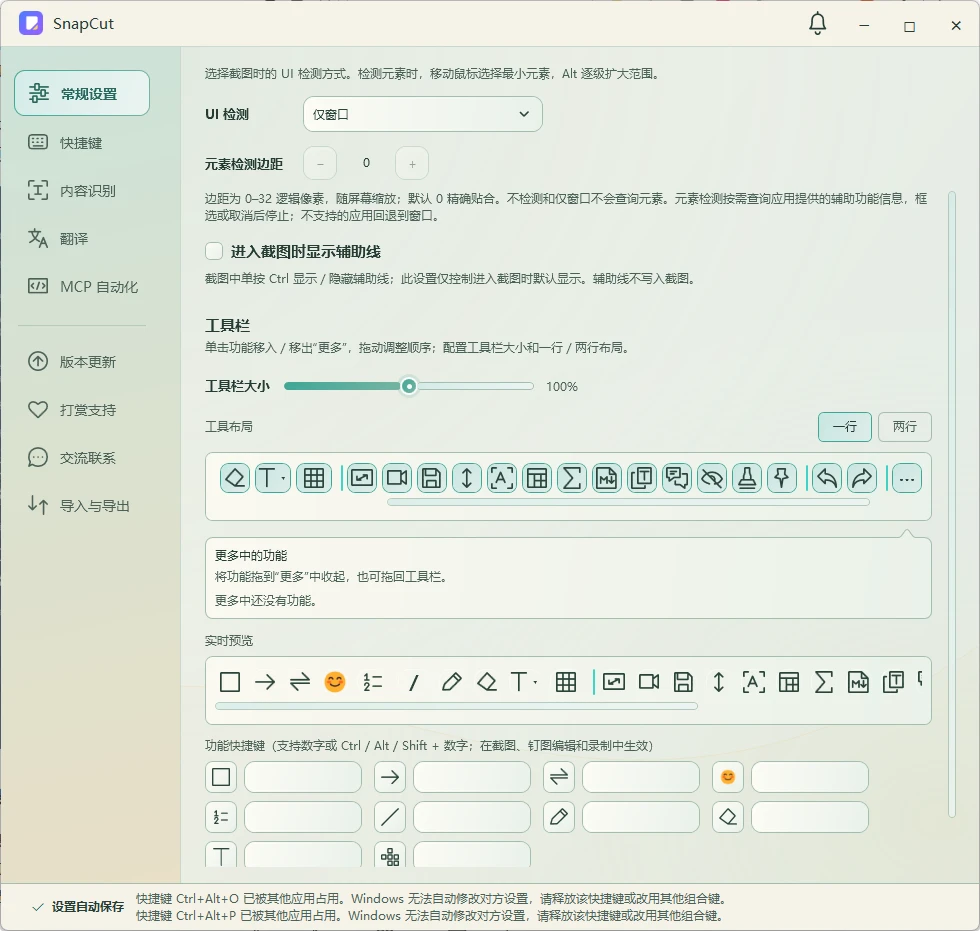
Task: Click the emoji smiley in the 实时预览 bar
Action: coord(335,682)
